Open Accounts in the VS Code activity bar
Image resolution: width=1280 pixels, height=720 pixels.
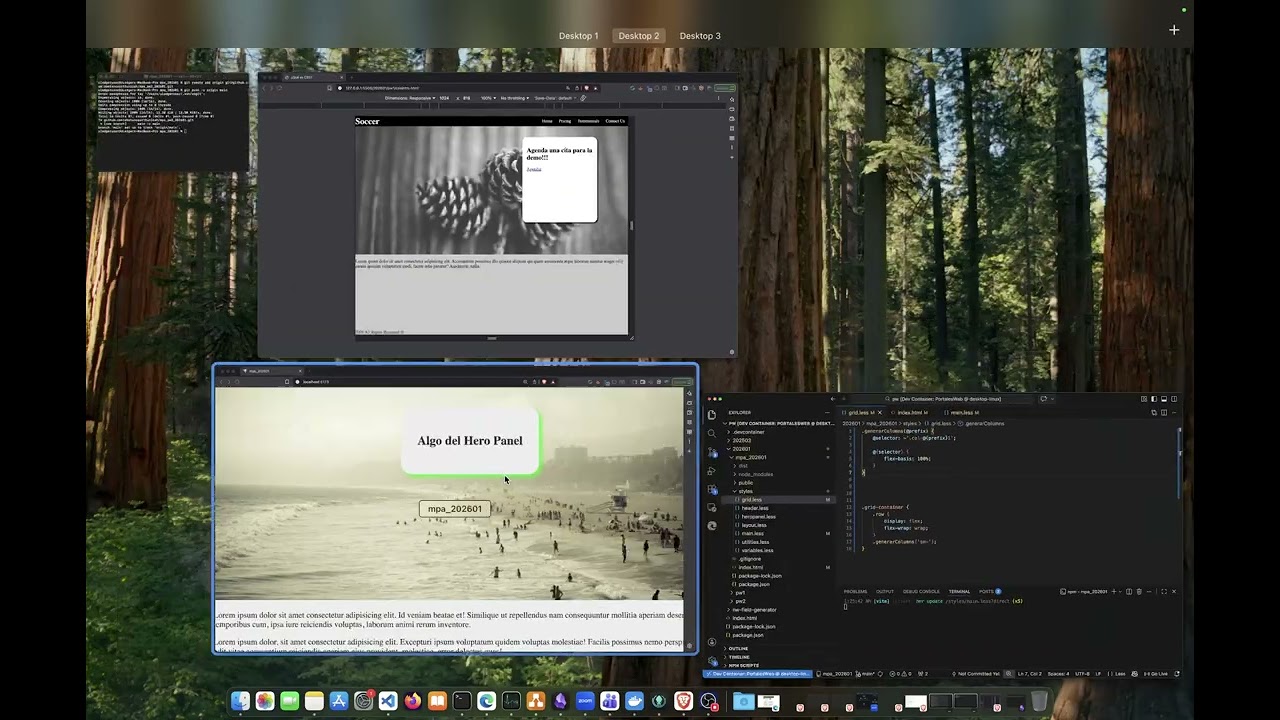[x=712, y=643]
